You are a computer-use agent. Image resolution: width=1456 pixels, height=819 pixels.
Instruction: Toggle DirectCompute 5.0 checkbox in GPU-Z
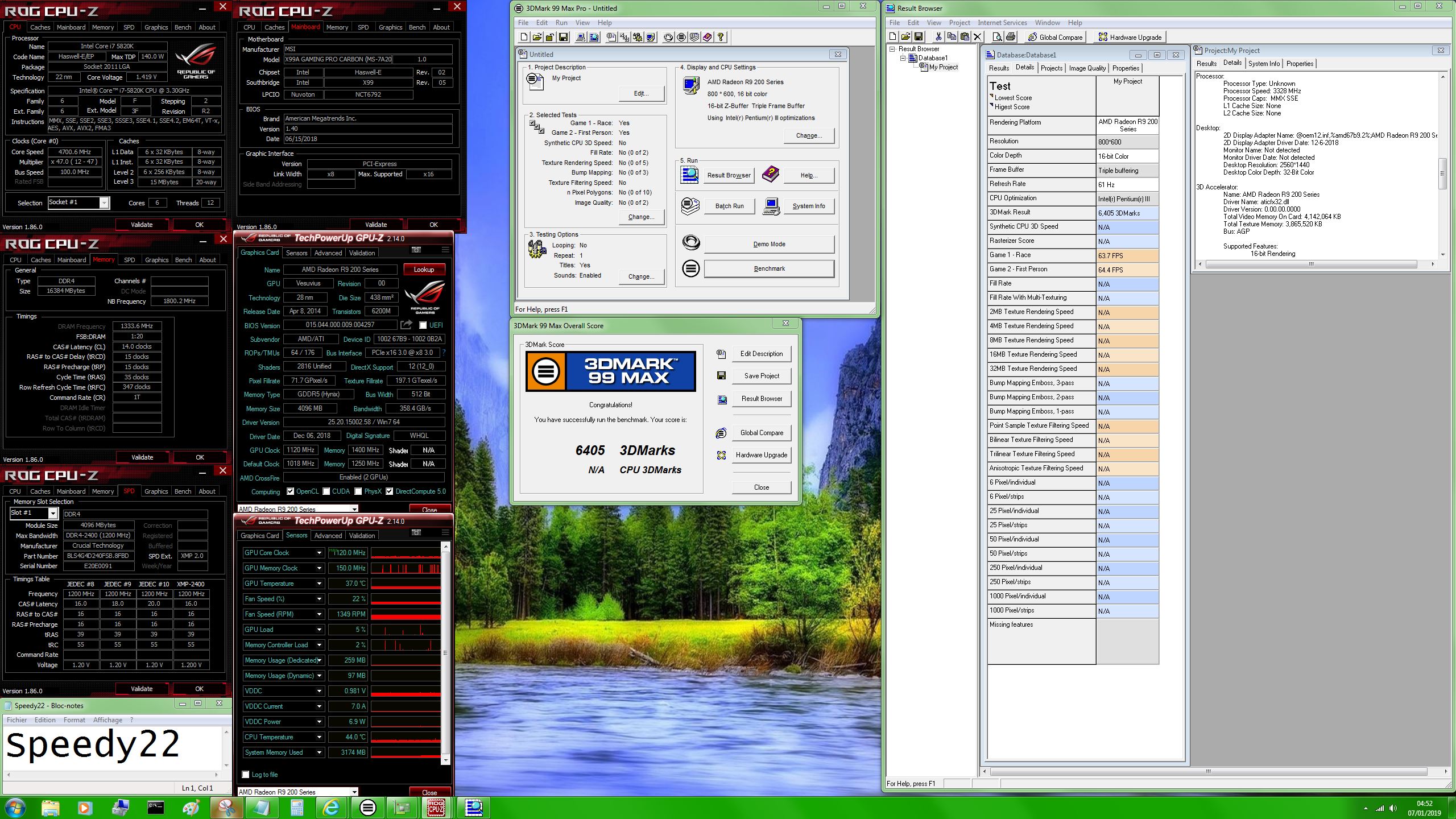pyautogui.click(x=390, y=491)
